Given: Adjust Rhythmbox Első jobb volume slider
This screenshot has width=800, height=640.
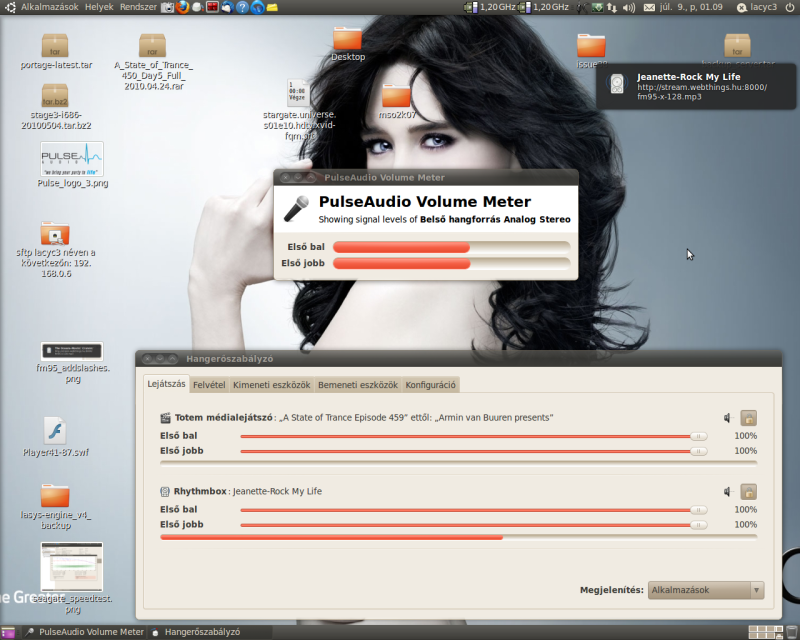Looking at the screenshot, I should tap(474, 525).
